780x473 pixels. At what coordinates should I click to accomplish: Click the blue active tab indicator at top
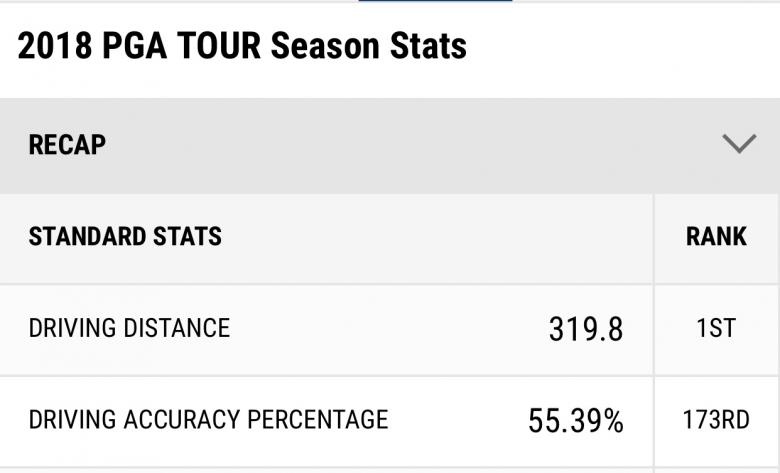pyautogui.click(x=435, y=1)
